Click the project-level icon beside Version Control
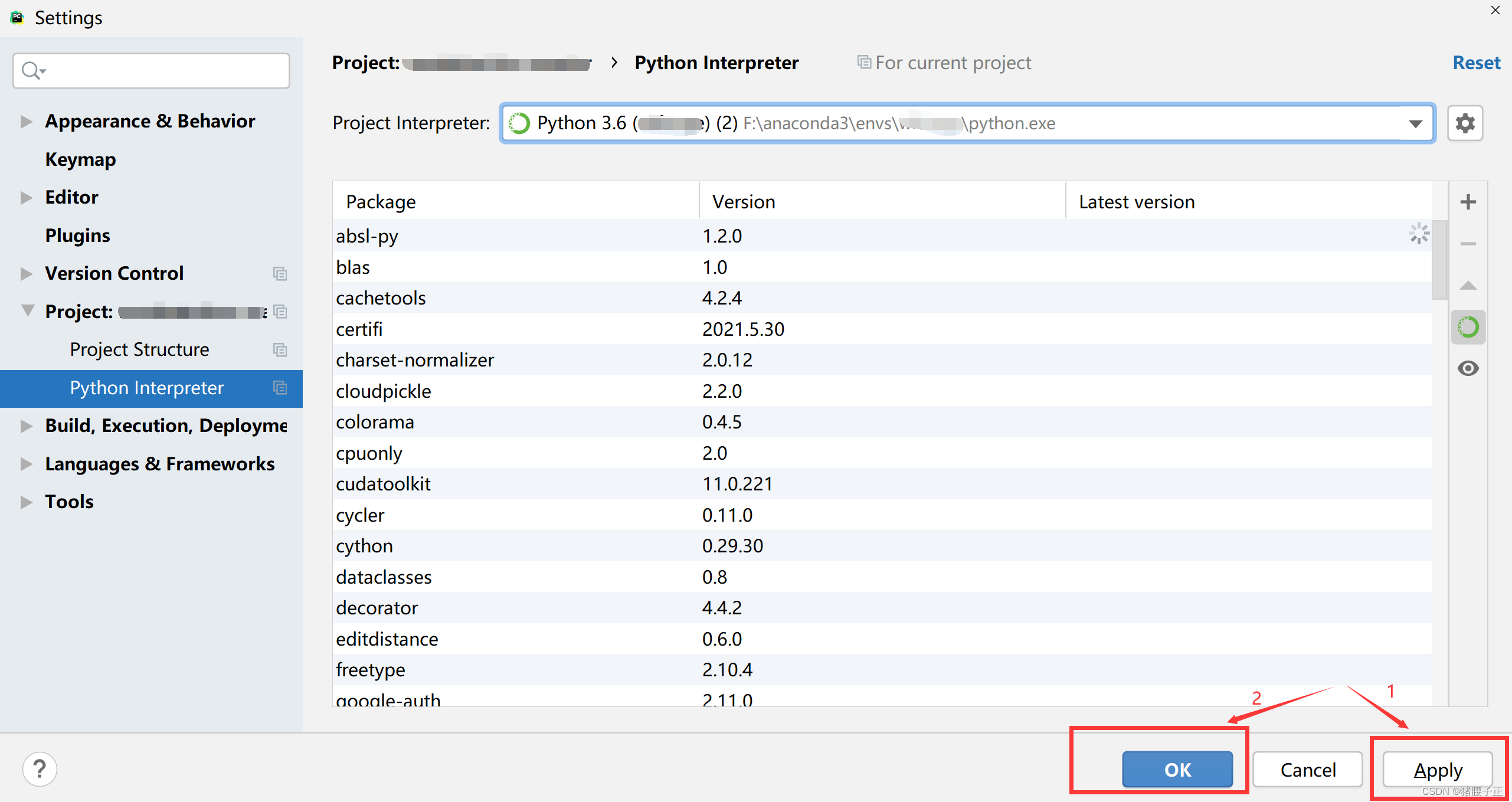The height and width of the screenshot is (802, 1512). 280,273
